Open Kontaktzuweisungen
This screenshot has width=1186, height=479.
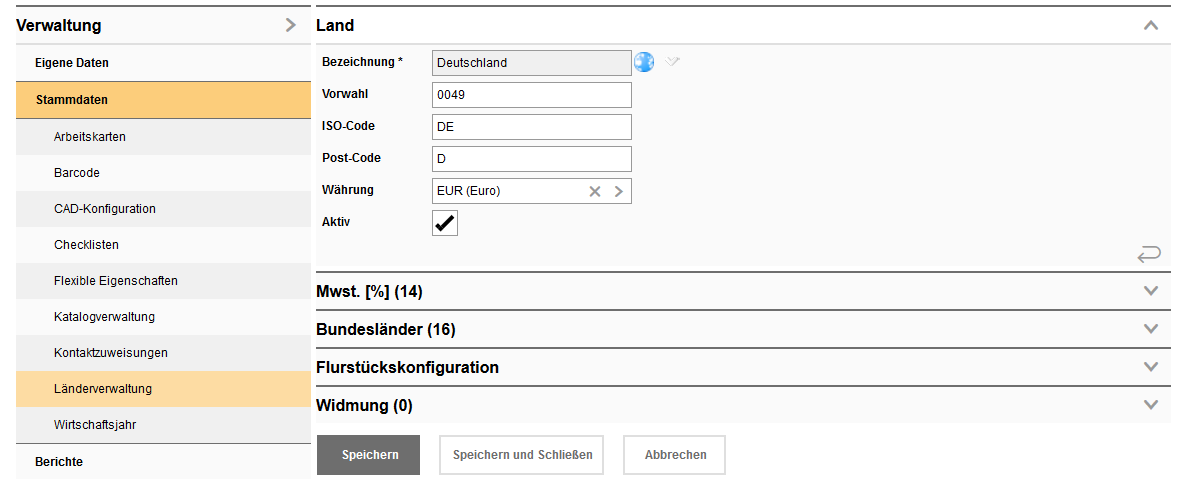(163, 353)
